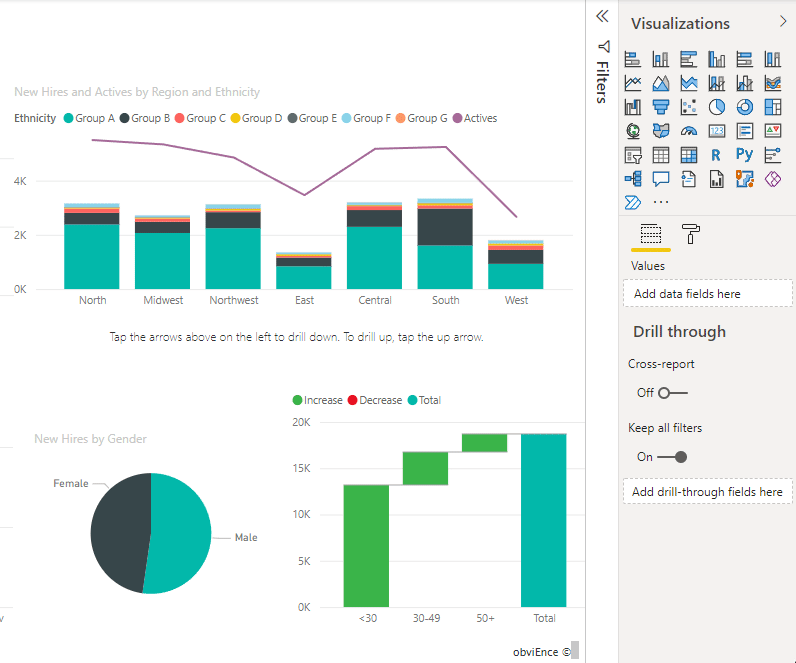Choose the donut chart visualization icon

pos(744,106)
